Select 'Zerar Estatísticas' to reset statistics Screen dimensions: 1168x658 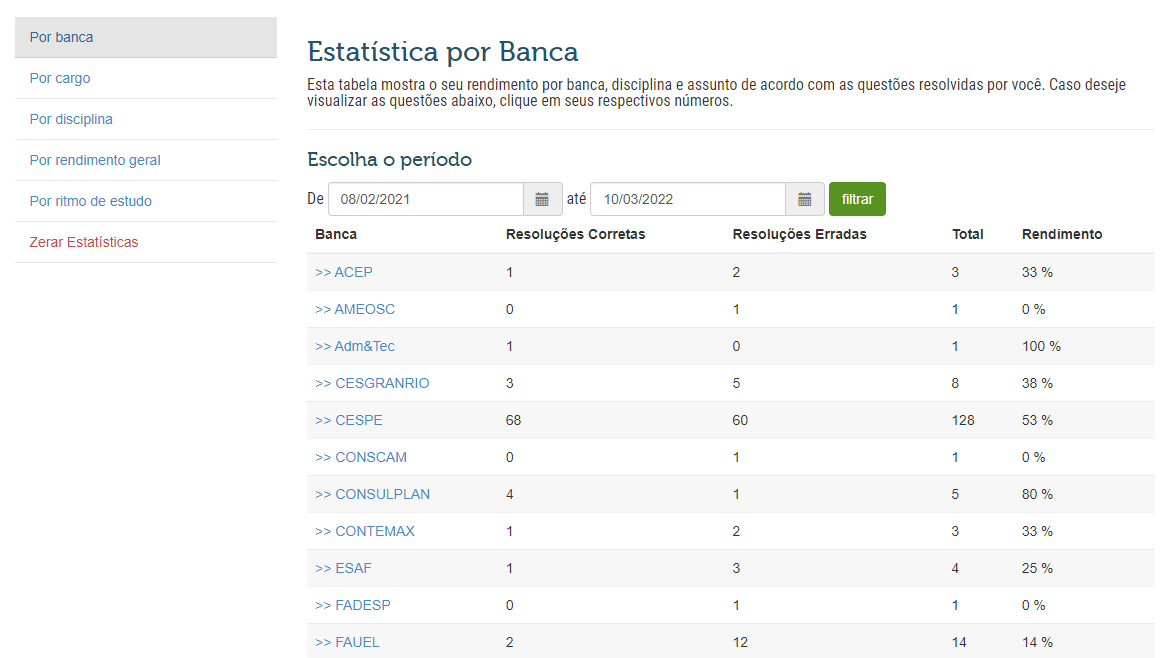click(83, 241)
